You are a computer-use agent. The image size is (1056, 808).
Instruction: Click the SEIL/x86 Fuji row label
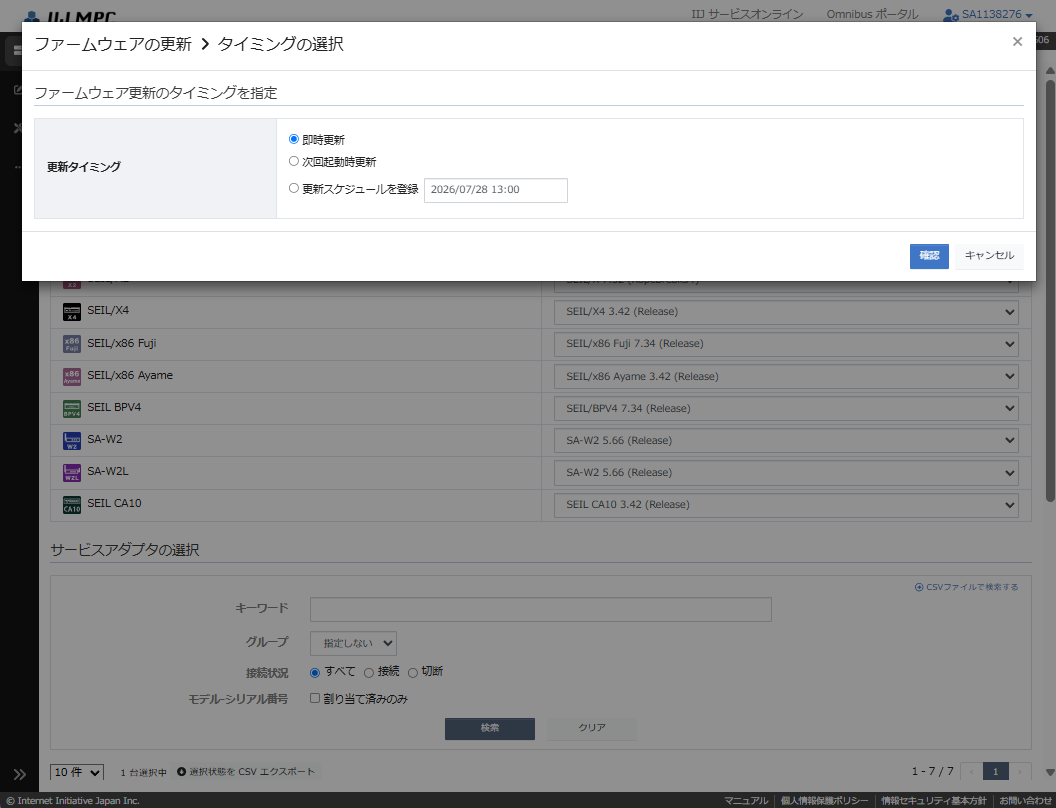tap(122, 343)
